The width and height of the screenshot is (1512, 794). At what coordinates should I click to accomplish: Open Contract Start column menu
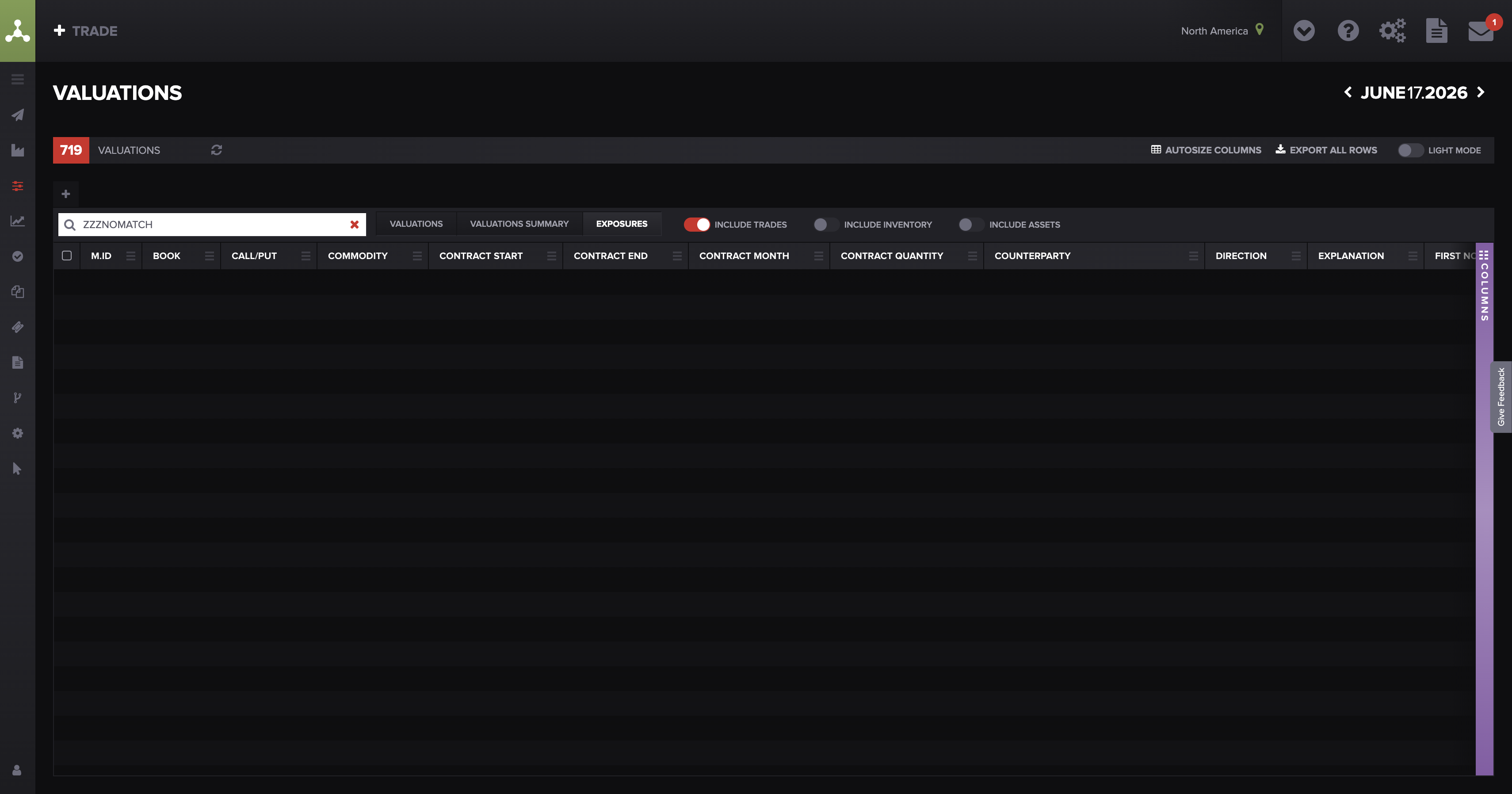click(552, 256)
